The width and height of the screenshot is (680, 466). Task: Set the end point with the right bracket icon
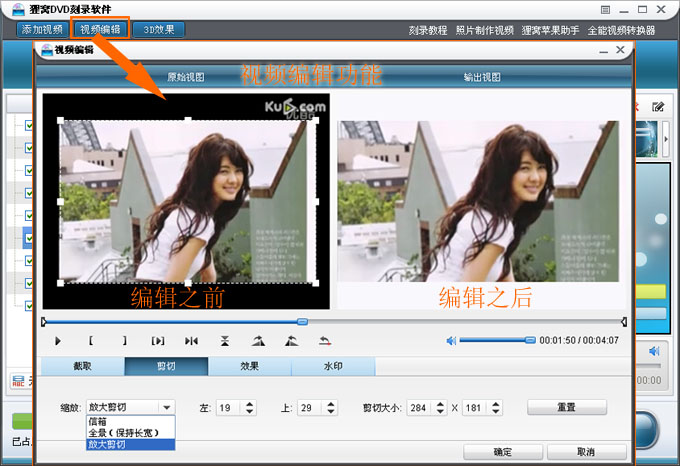click(124, 341)
